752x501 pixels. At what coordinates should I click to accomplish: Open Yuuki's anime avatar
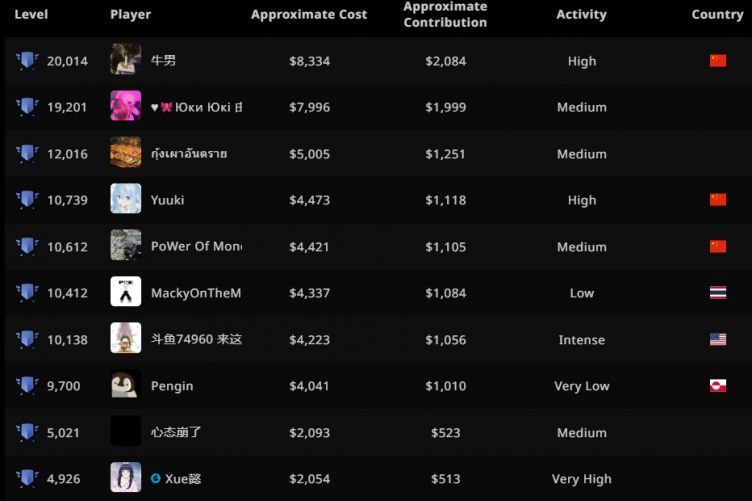[x=126, y=200]
